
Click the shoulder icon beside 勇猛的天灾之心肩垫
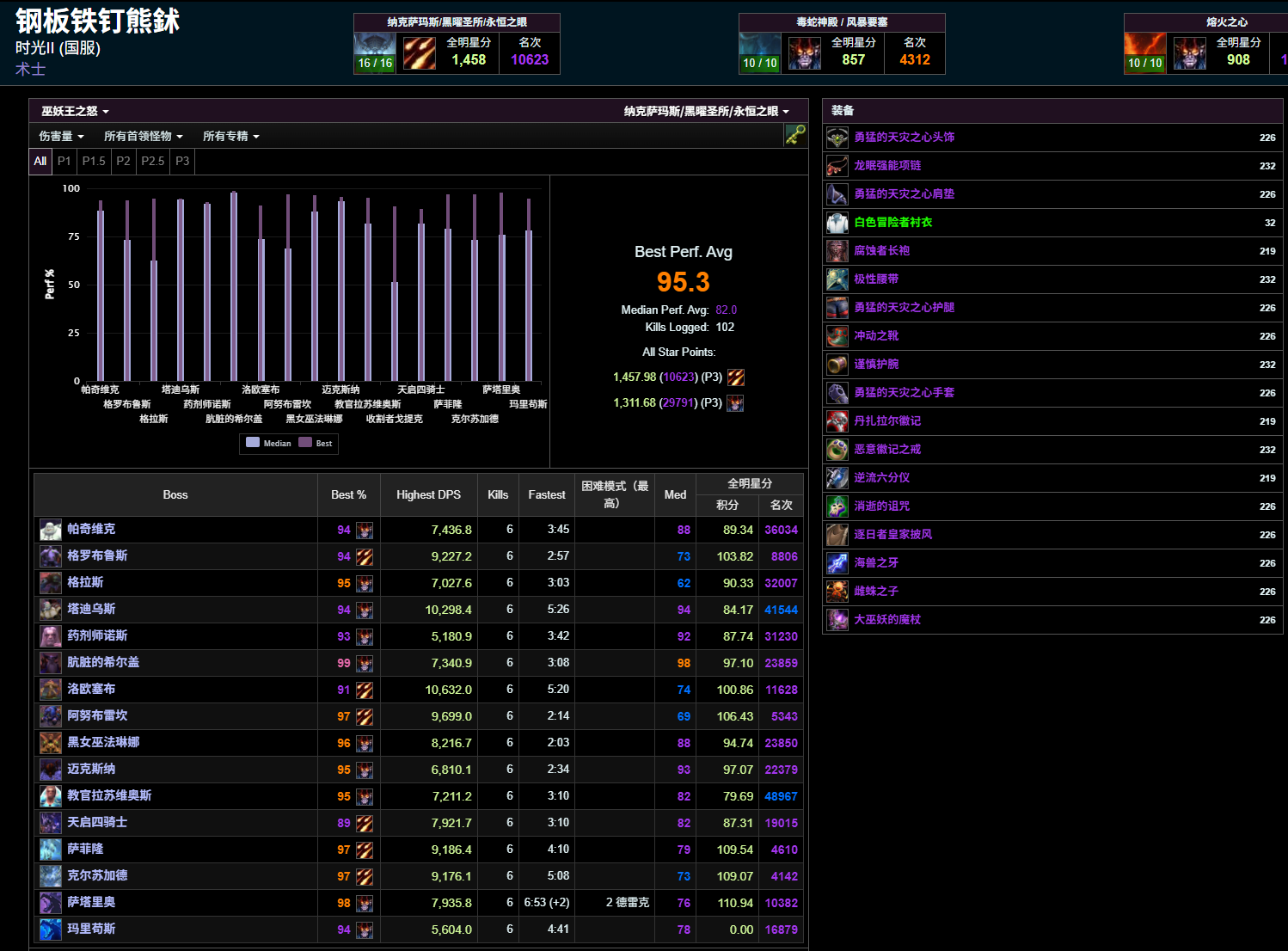pos(837,194)
